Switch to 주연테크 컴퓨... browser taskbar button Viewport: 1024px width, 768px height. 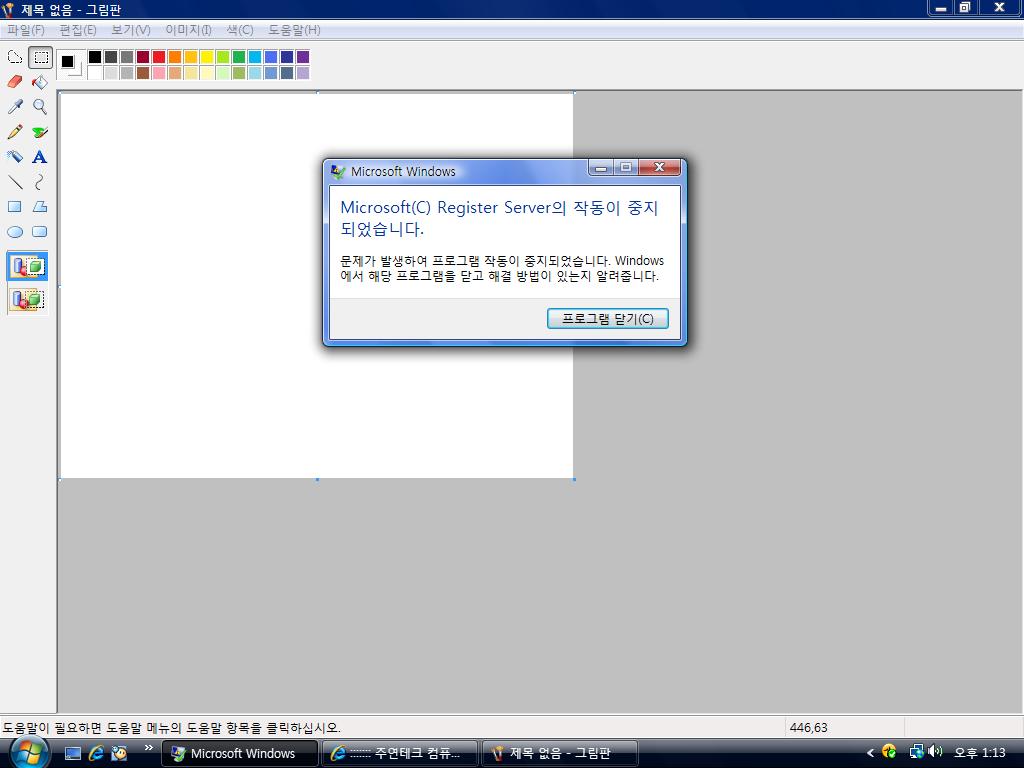coord(400,754)
